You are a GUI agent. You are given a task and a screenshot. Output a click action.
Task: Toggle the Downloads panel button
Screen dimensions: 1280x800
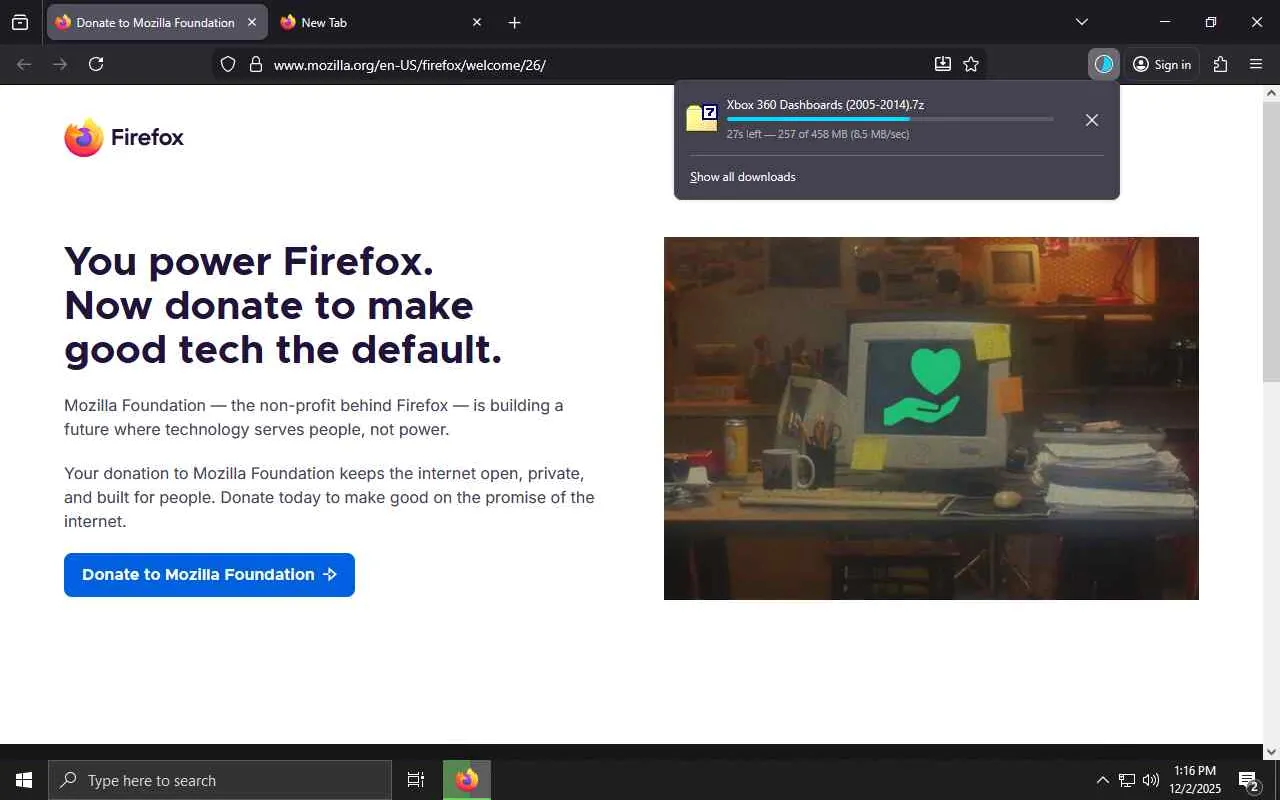tap(1104, 64)
